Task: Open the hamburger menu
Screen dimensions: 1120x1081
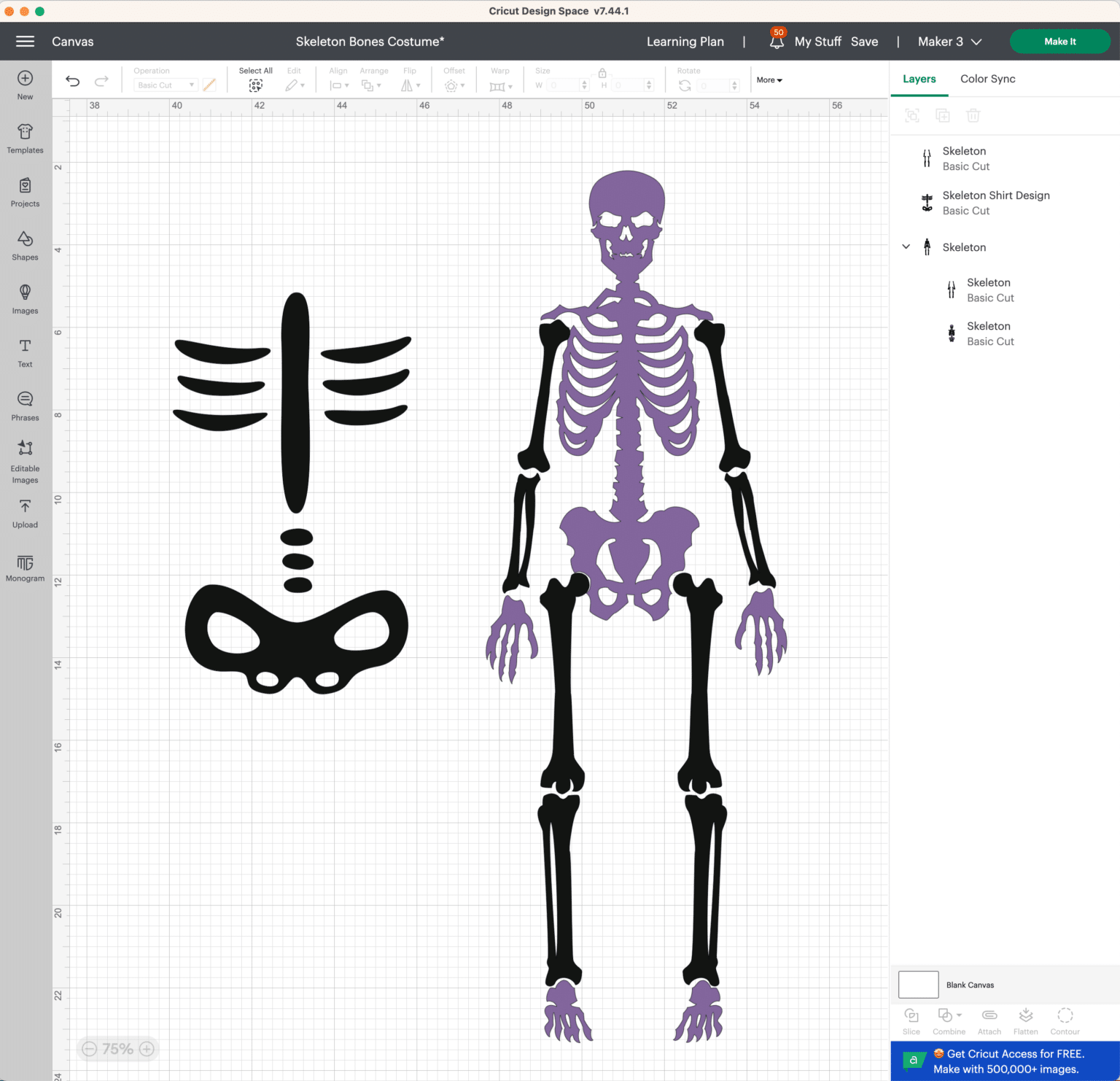Action: click(25, 41)
